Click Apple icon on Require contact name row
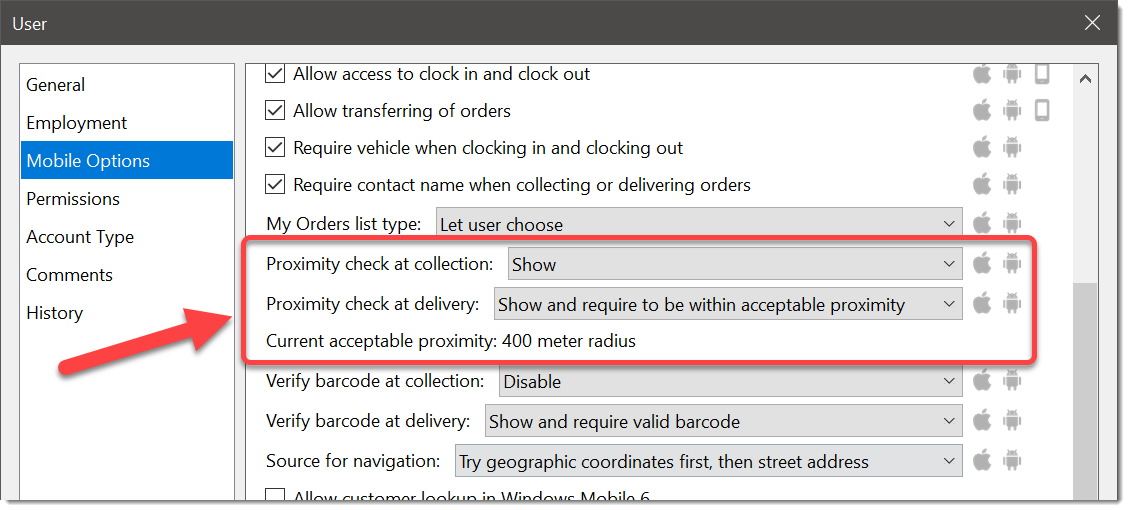The image size is (1128, 510). point(982,184)
